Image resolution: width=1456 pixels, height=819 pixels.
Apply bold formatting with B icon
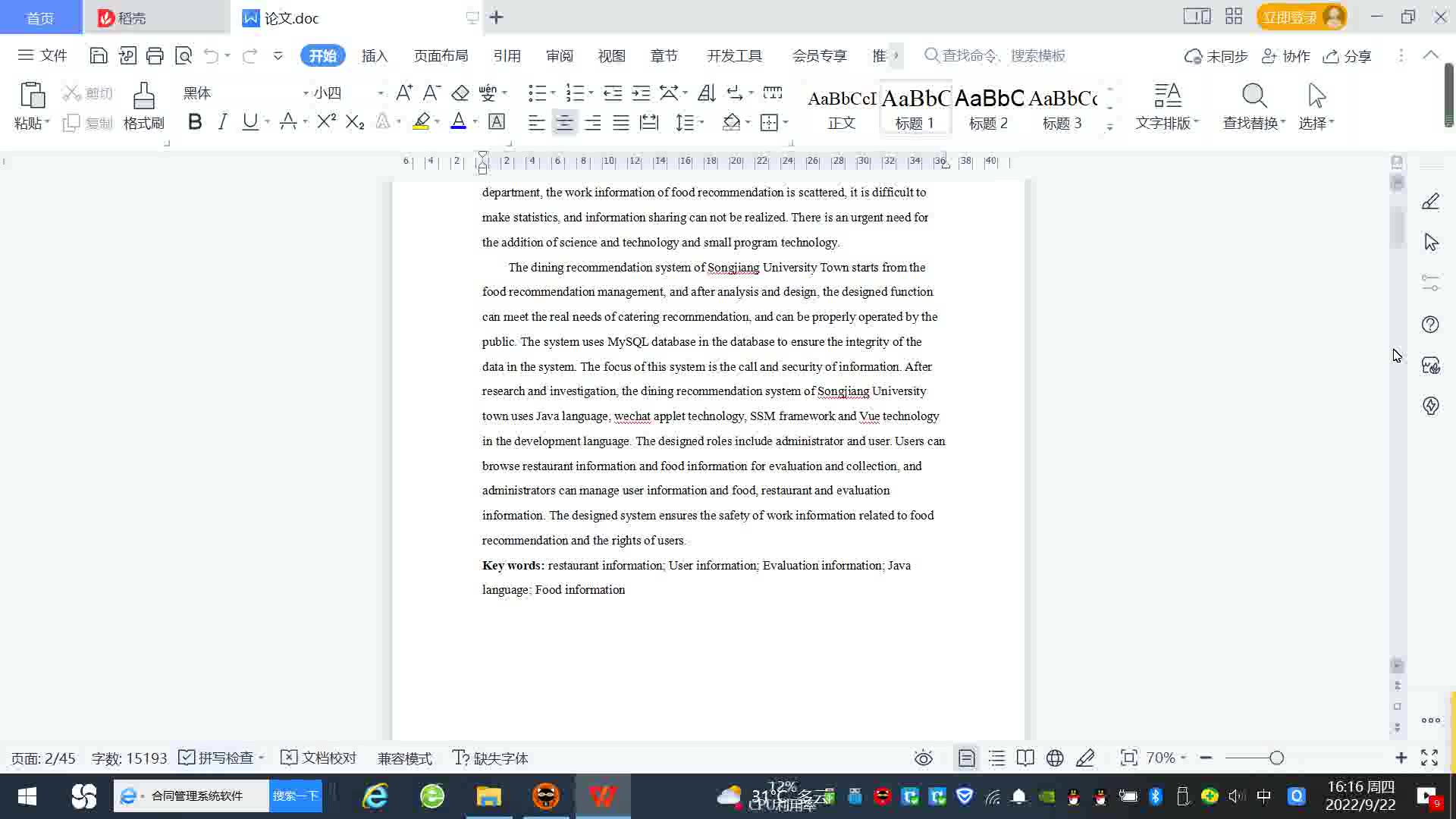coord(195,122)
